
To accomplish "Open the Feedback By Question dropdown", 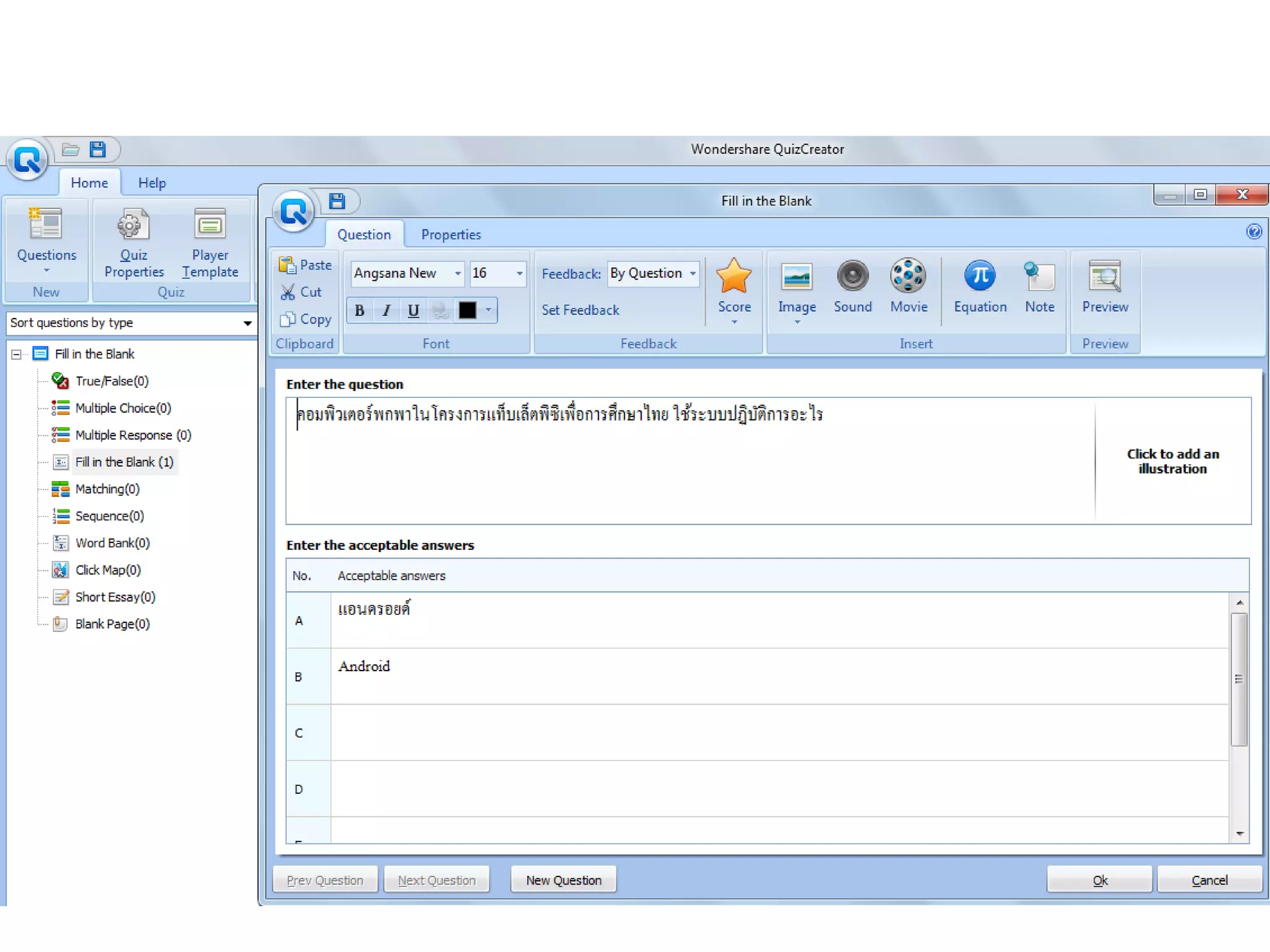I will click(x=693, y=273).
